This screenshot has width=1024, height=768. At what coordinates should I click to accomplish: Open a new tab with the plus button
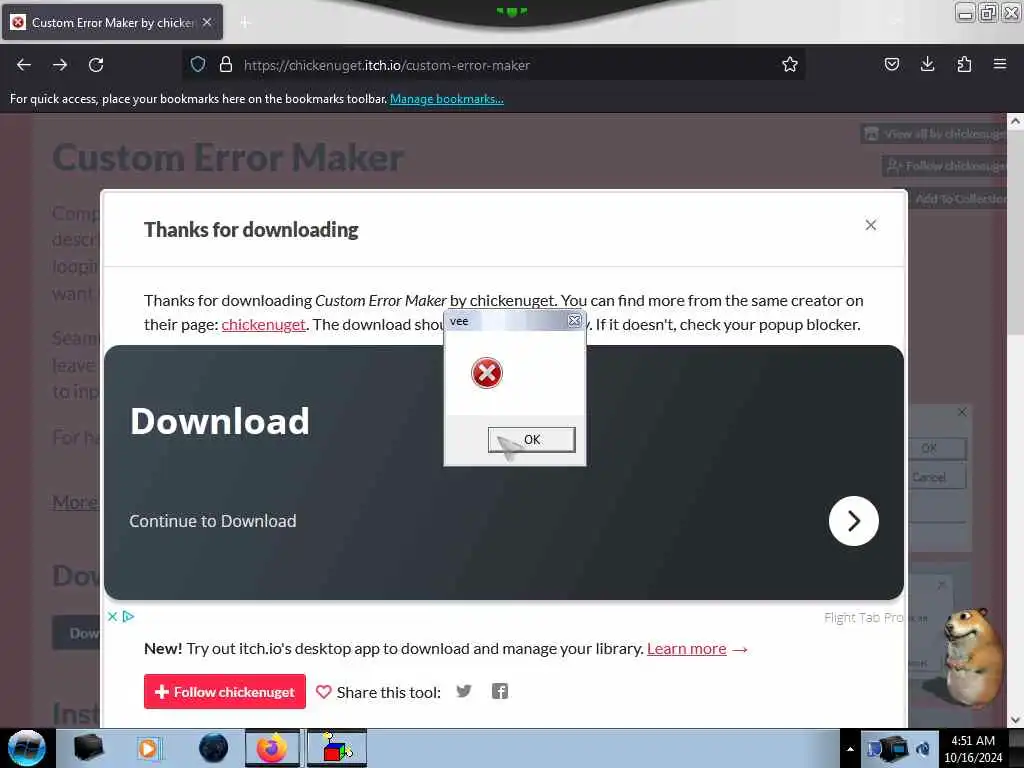[x=245, y=22]
